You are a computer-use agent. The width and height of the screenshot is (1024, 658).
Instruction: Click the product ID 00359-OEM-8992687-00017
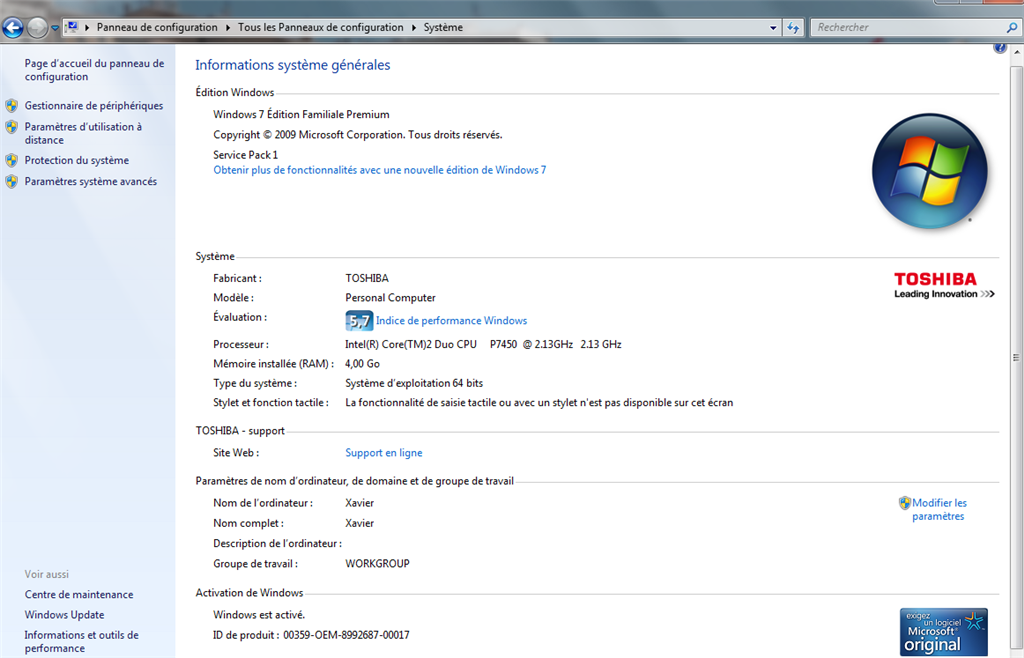[x=346, y=635]
